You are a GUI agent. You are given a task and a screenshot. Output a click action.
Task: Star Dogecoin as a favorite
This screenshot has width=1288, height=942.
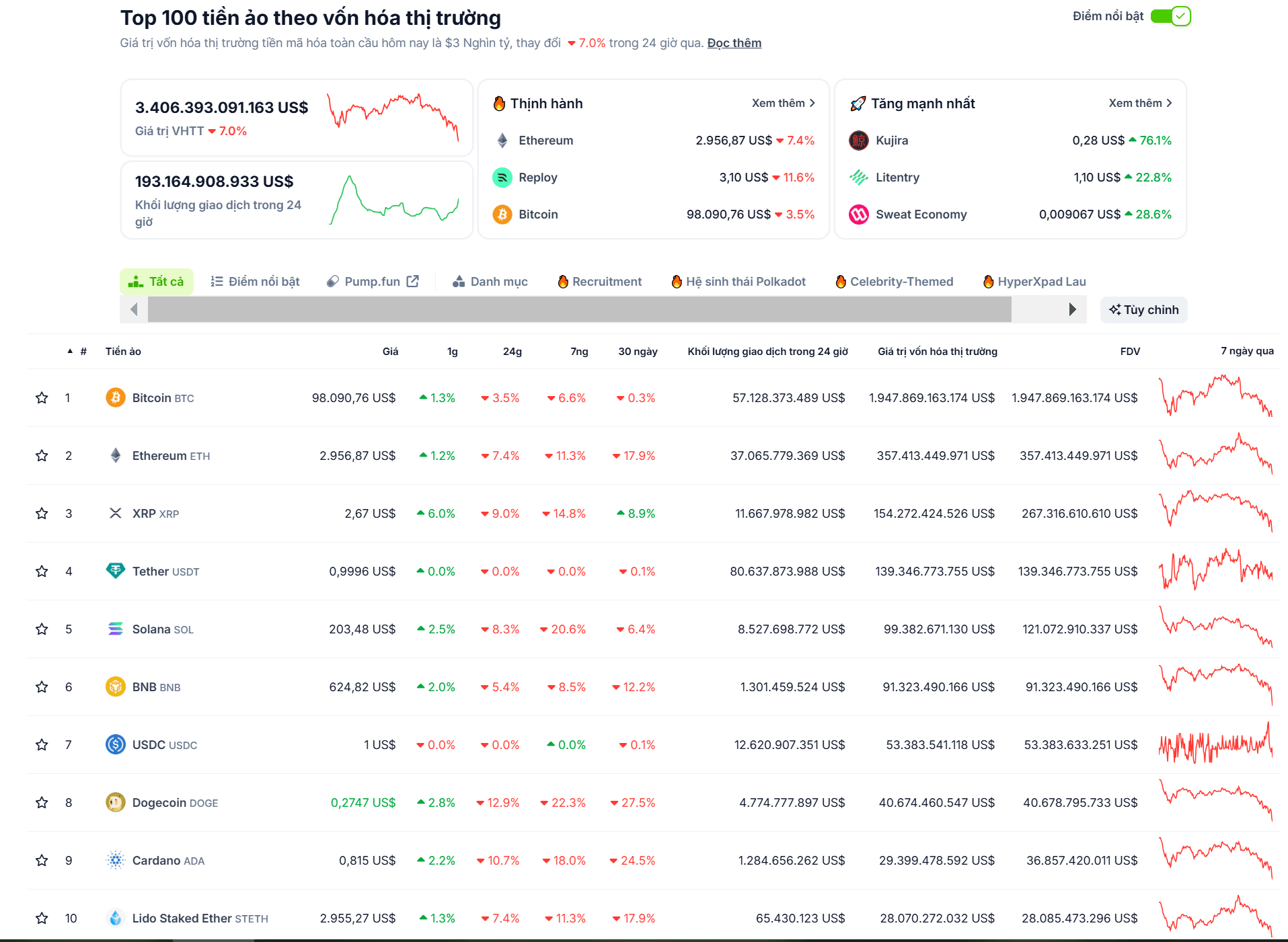click(42, 802)
